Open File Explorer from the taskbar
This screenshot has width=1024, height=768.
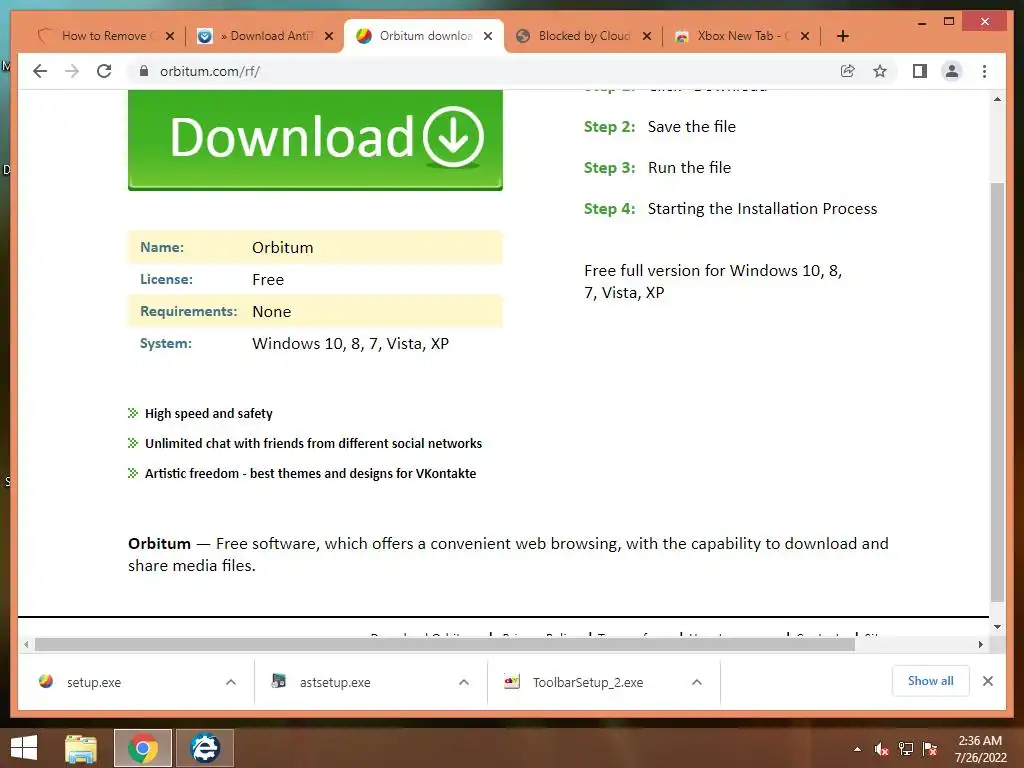[x=81, y=748]
